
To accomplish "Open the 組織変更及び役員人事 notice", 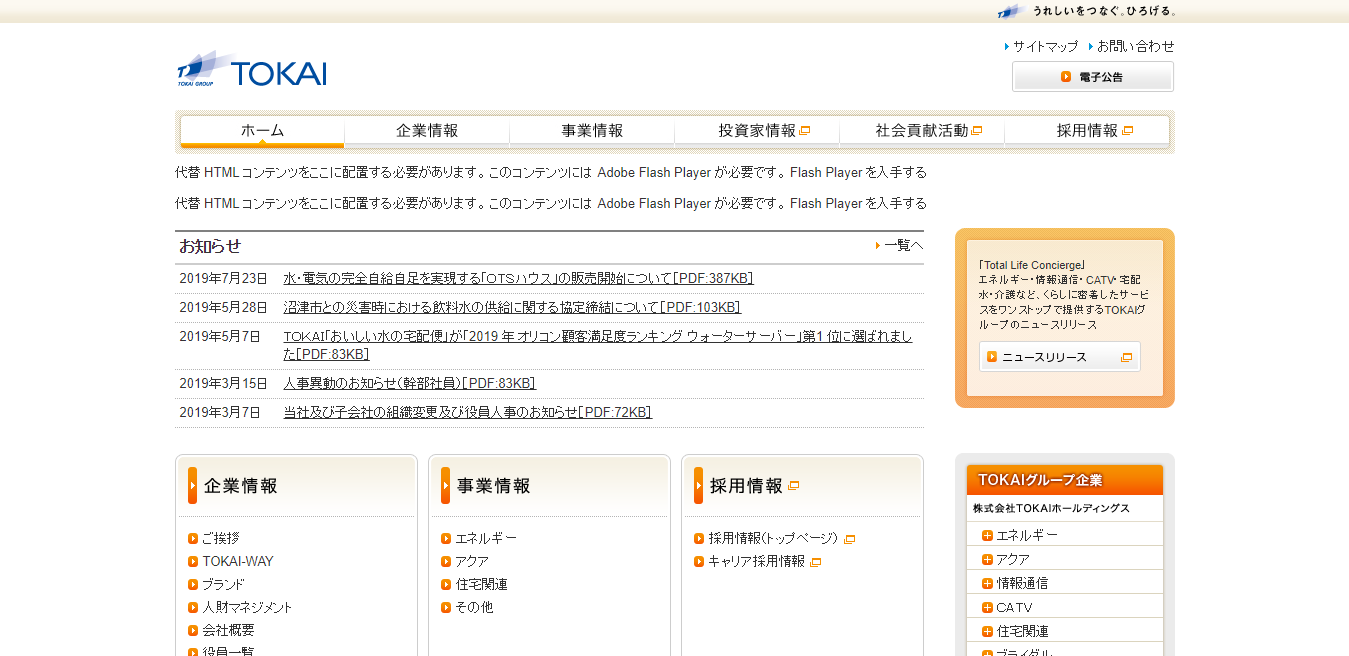I will coord(467,412).
